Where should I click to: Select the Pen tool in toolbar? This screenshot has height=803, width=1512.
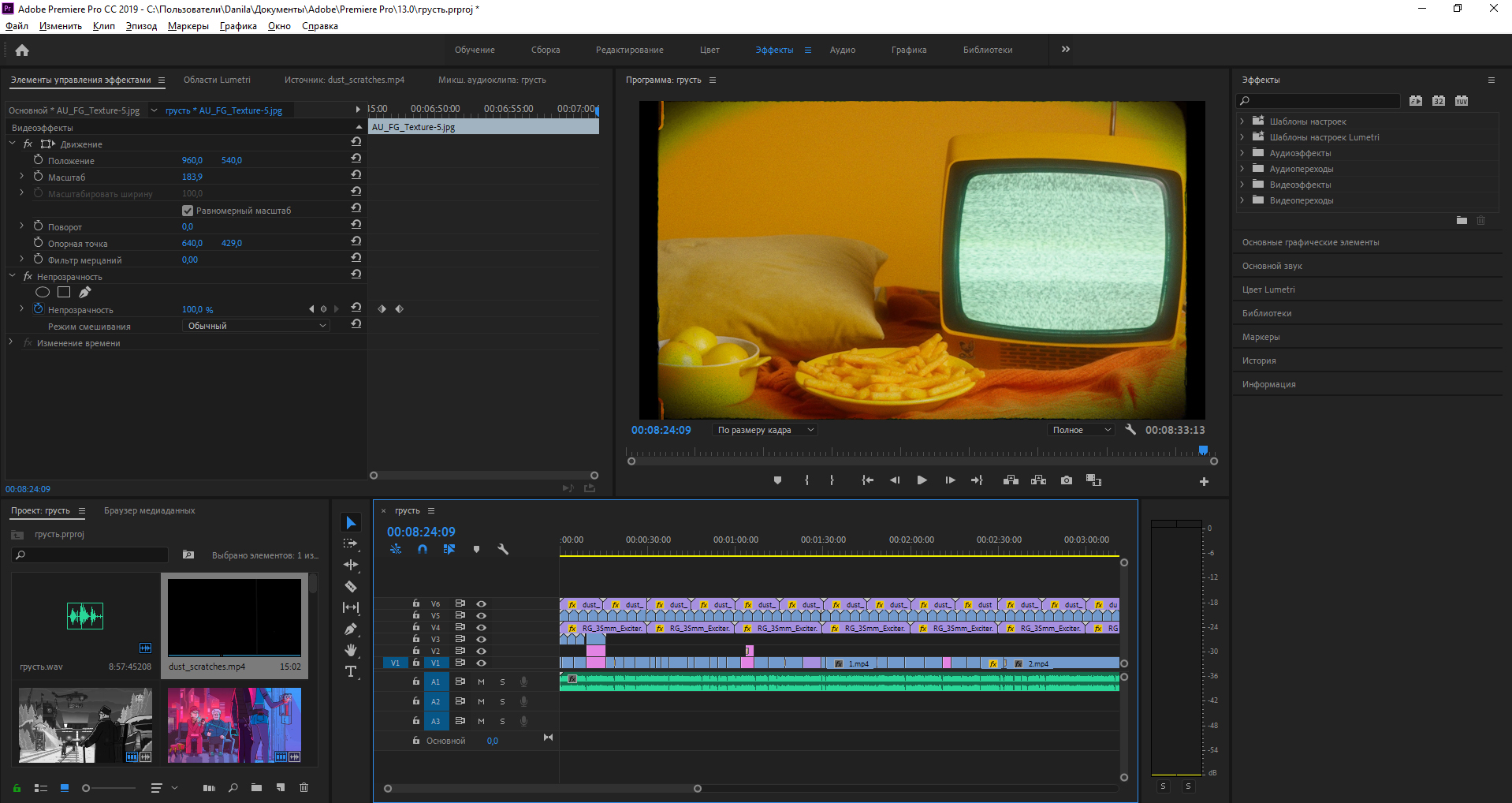351,629
